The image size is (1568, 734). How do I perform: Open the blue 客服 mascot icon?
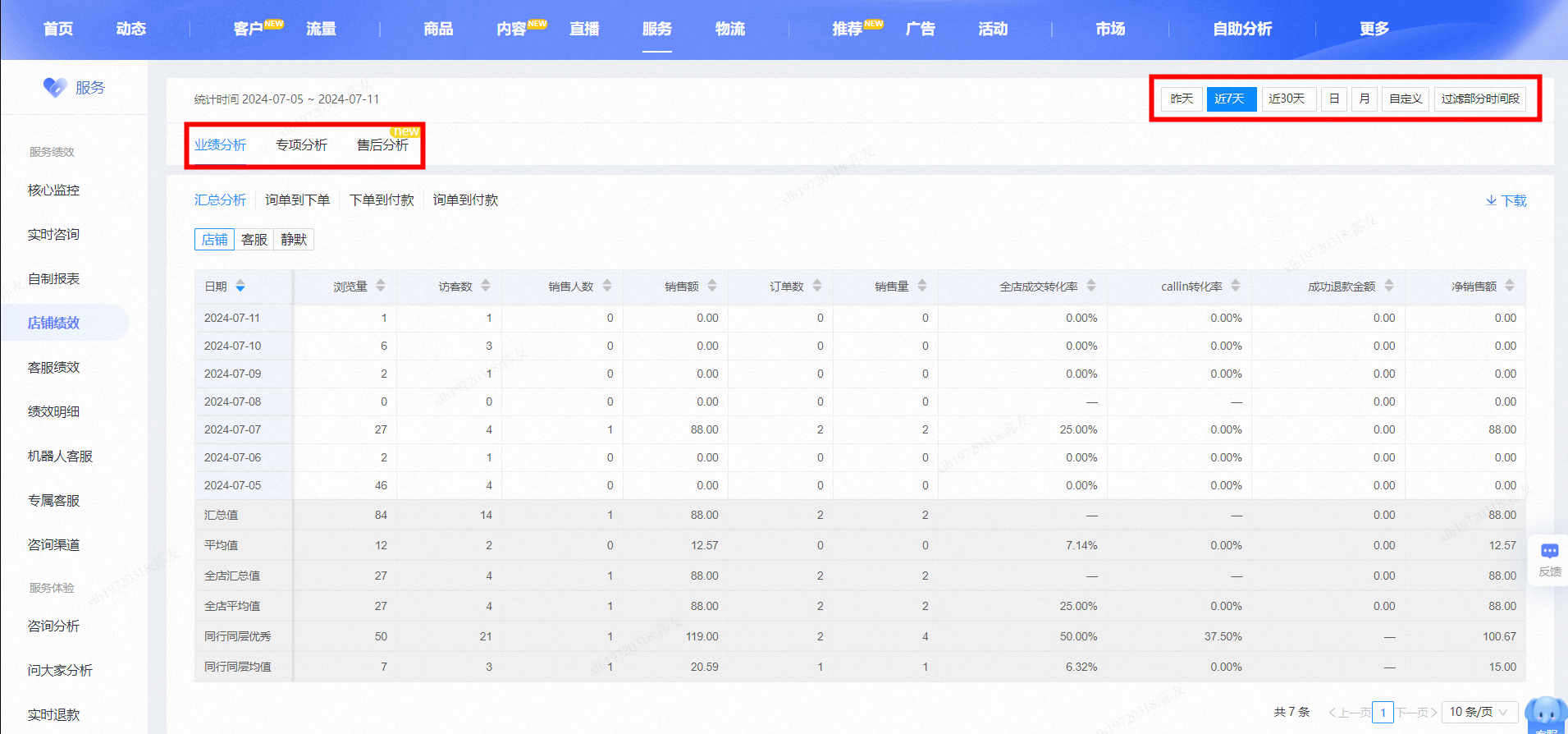pyautogui.click(x=1547, y=714)
